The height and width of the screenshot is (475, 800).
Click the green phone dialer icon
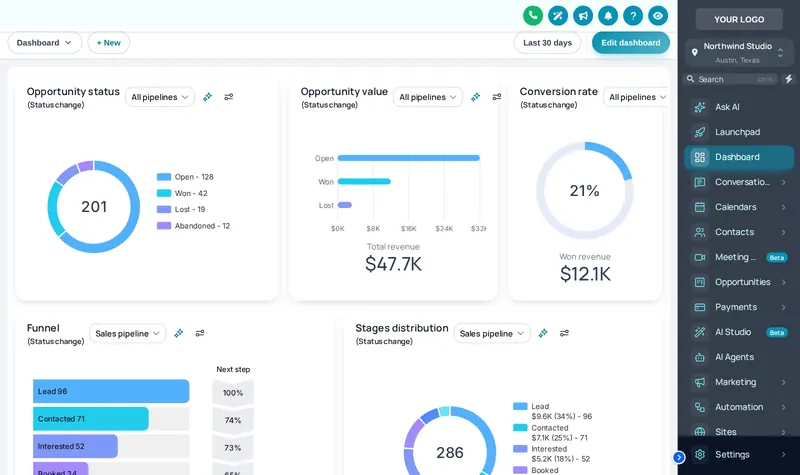coord(533,16)
